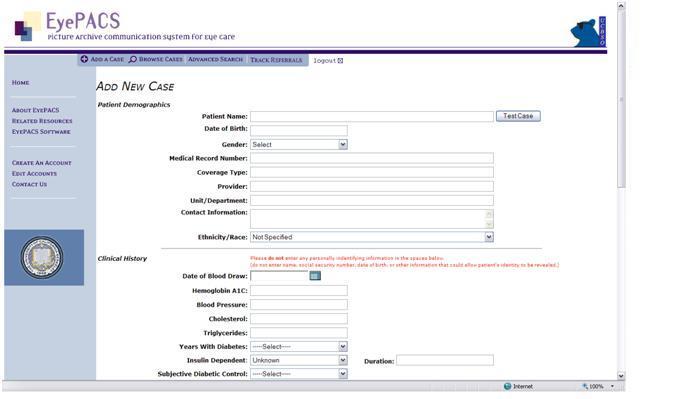Click page scrollbar up arrow
This screenshot has width=683, height=399.
(621, 6)
